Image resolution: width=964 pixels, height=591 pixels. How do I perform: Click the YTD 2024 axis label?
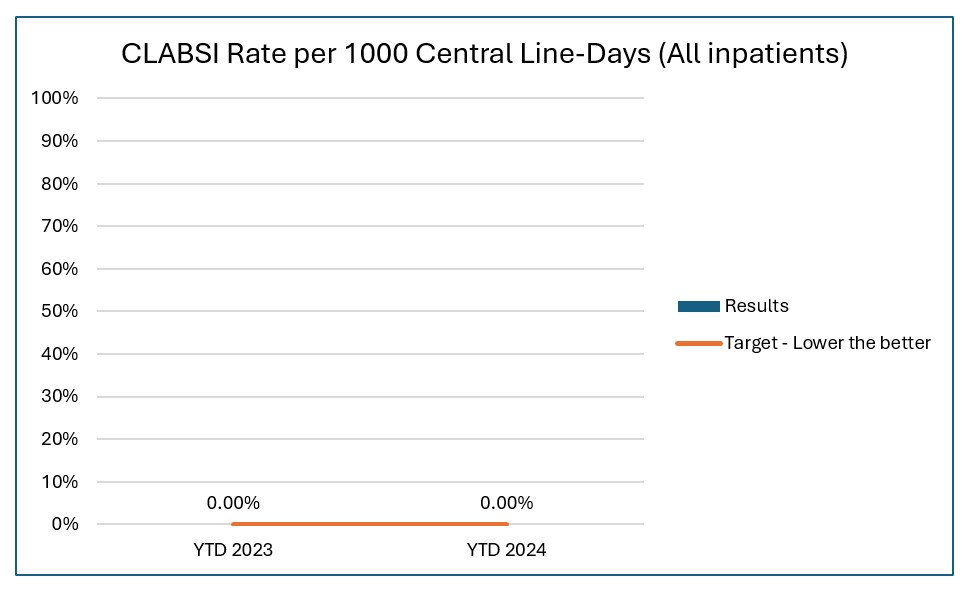pos(506,550)
